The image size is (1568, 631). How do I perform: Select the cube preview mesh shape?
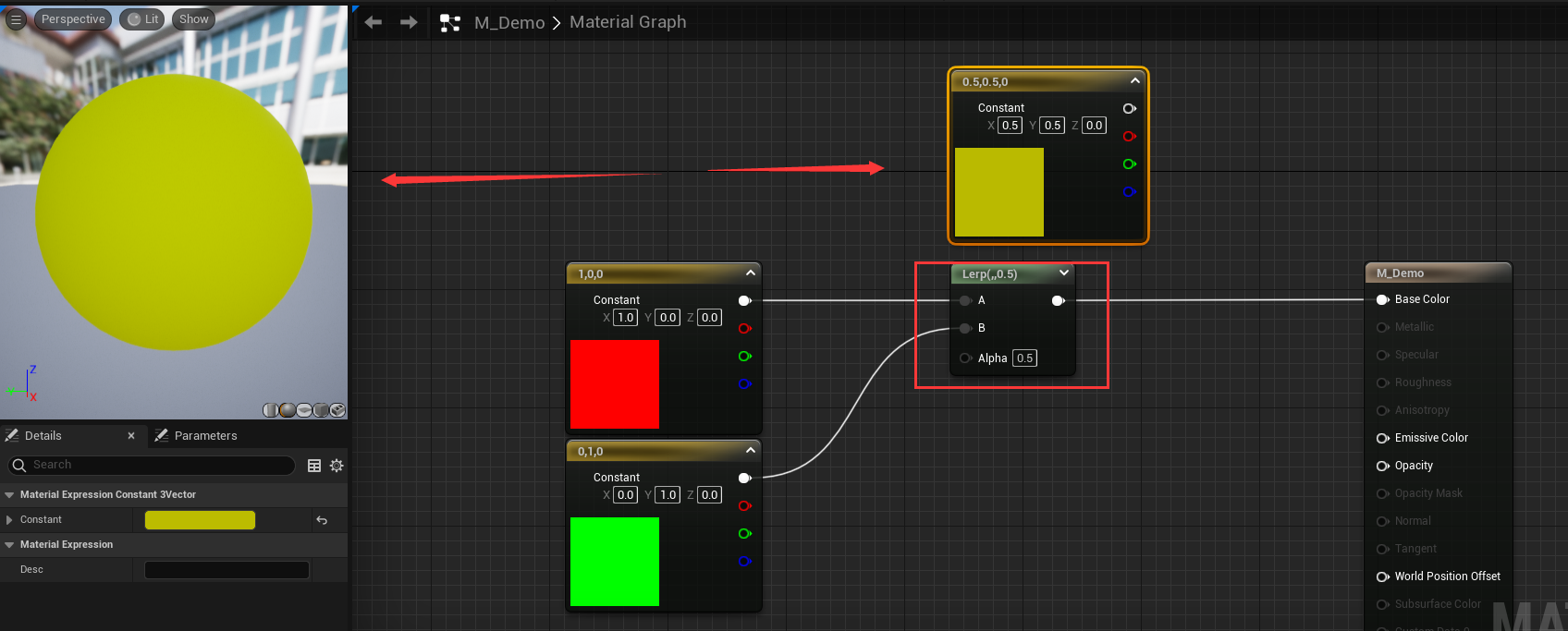pos(321,410)
